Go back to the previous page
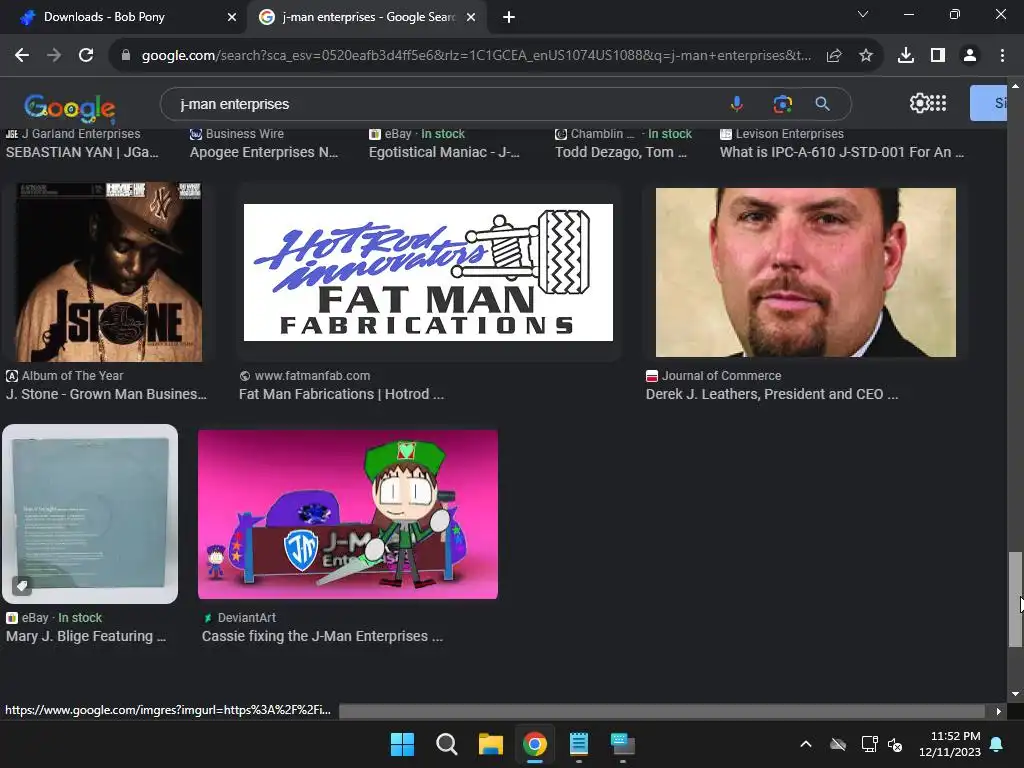This screenshot has height=768, width=1024. [x=22, y=56]
